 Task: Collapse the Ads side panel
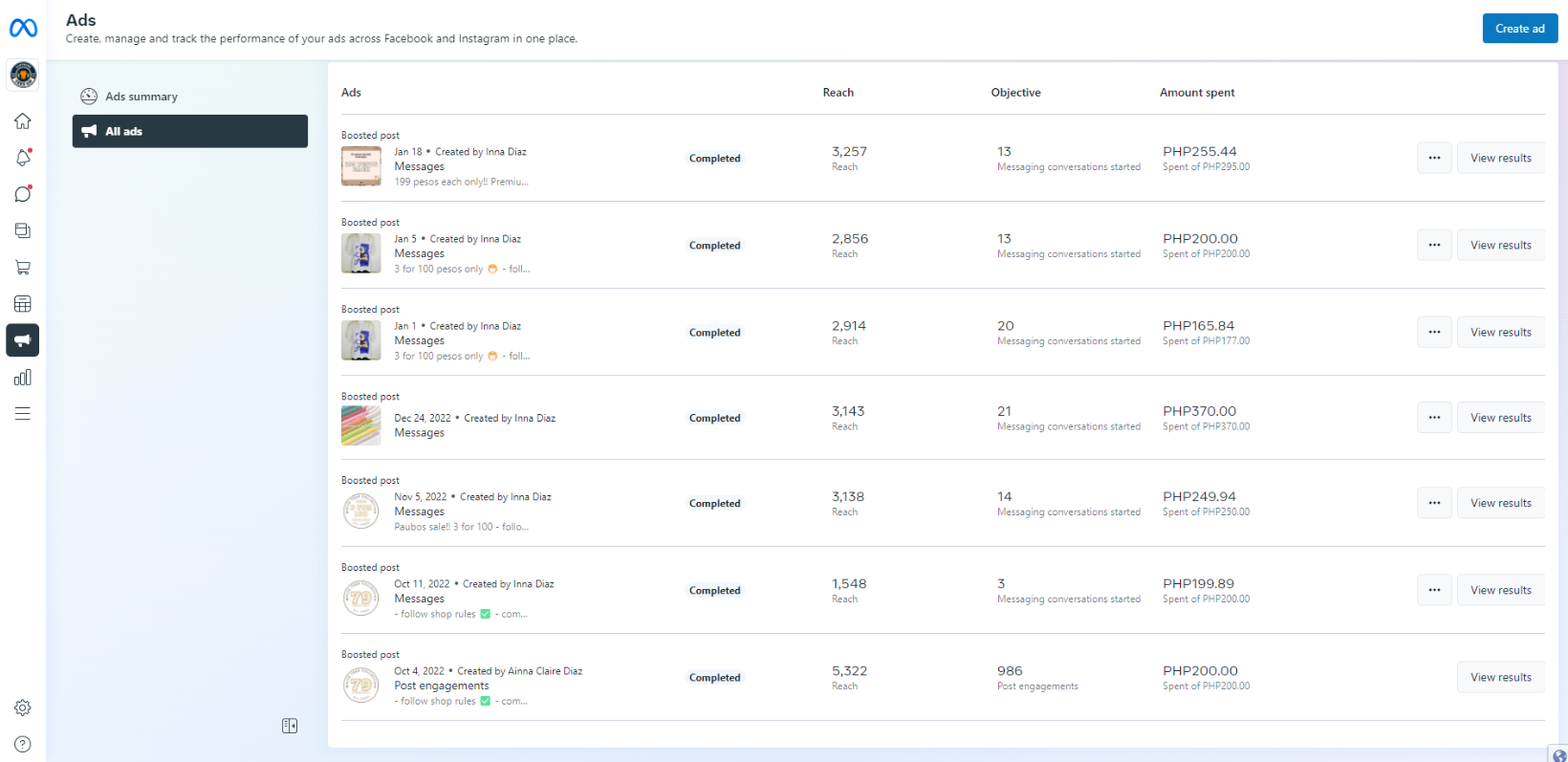(x=290, y=726)
